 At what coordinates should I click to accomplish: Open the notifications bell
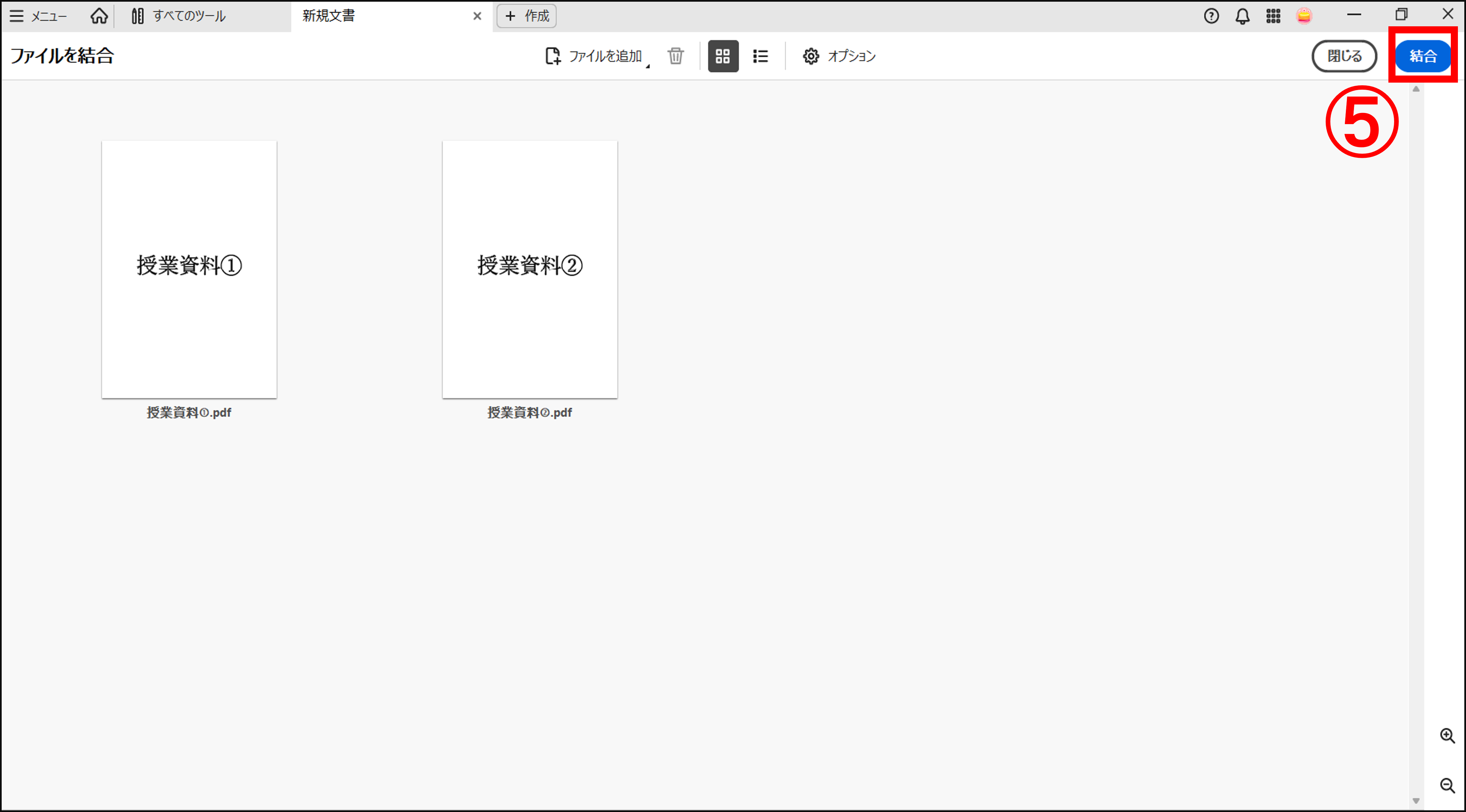(x=1242, y=16)
